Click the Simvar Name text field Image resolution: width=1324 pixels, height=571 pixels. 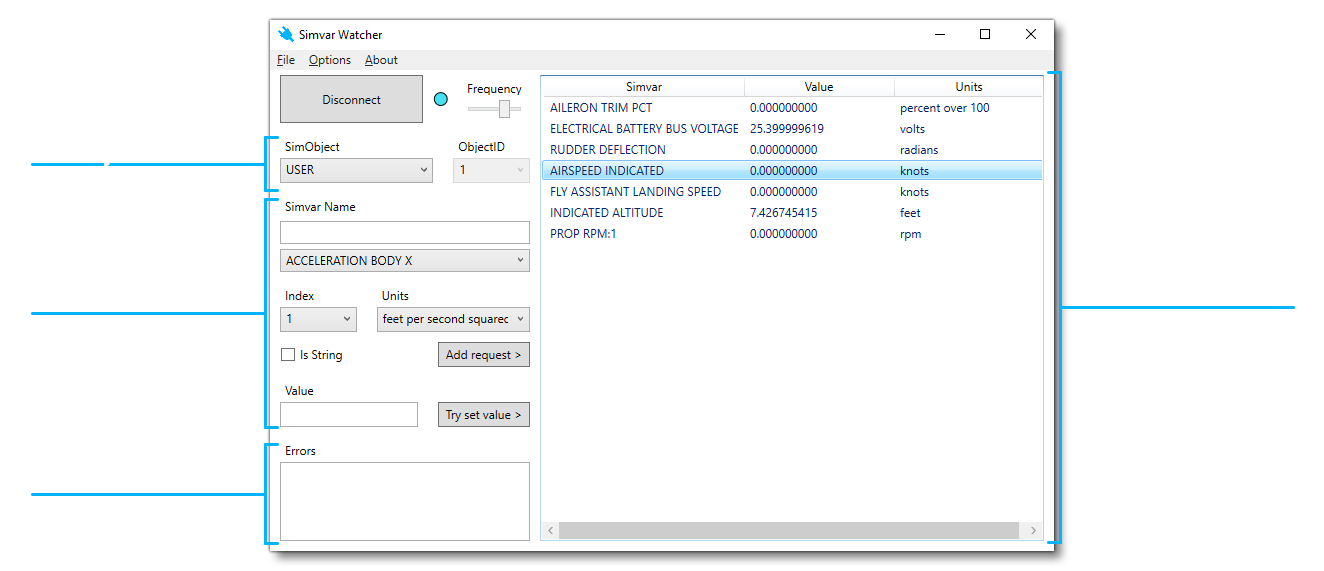404,233
